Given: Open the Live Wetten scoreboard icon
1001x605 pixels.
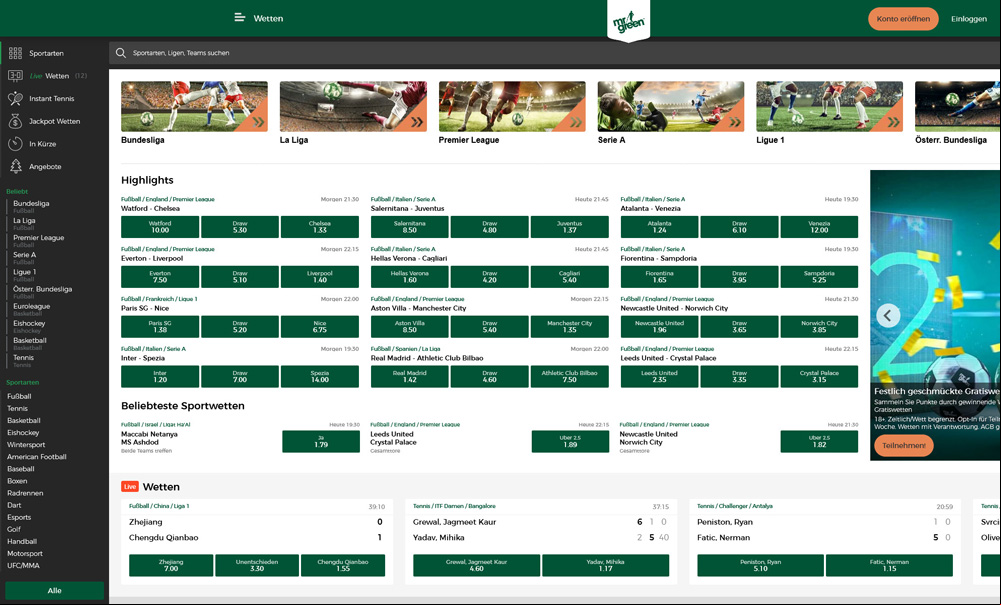Looking at the screenshot, I should tap(15, 76).
